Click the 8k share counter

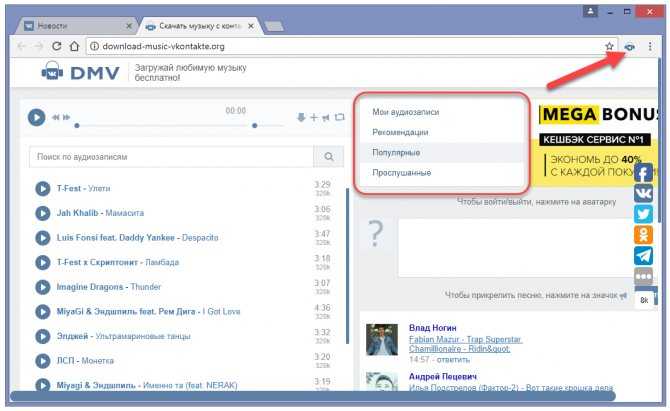pyautogui.click(x=644, y=300)
